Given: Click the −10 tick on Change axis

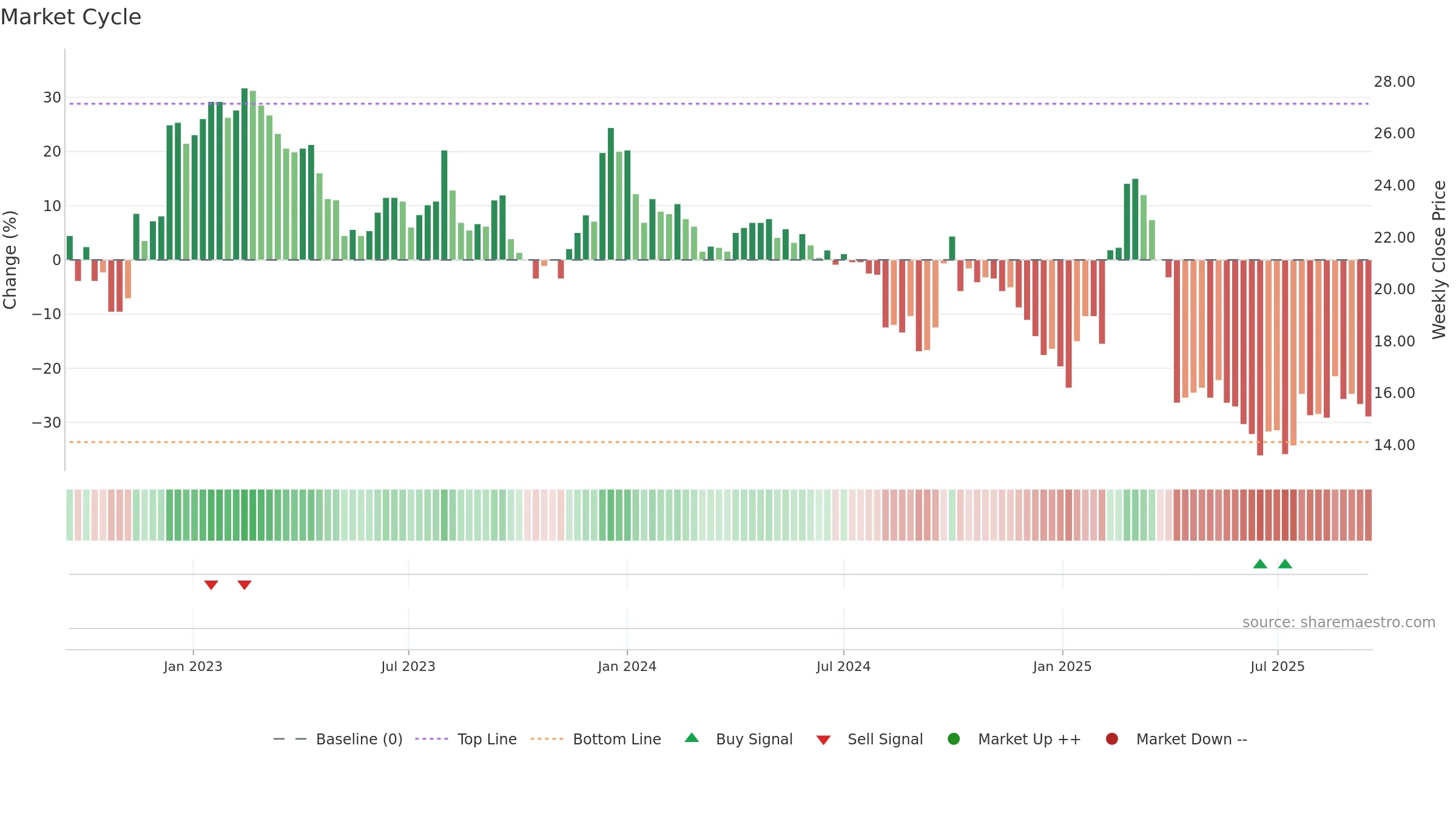Looking at the screenshot, I should pos(47,314).
